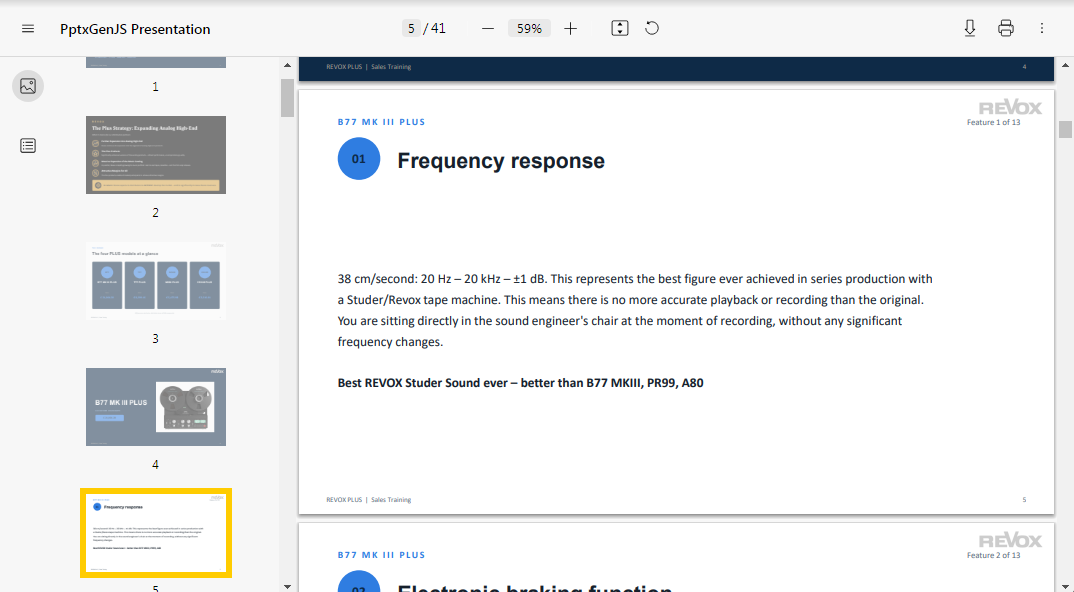Click the fit to page icon

[620, 28]
